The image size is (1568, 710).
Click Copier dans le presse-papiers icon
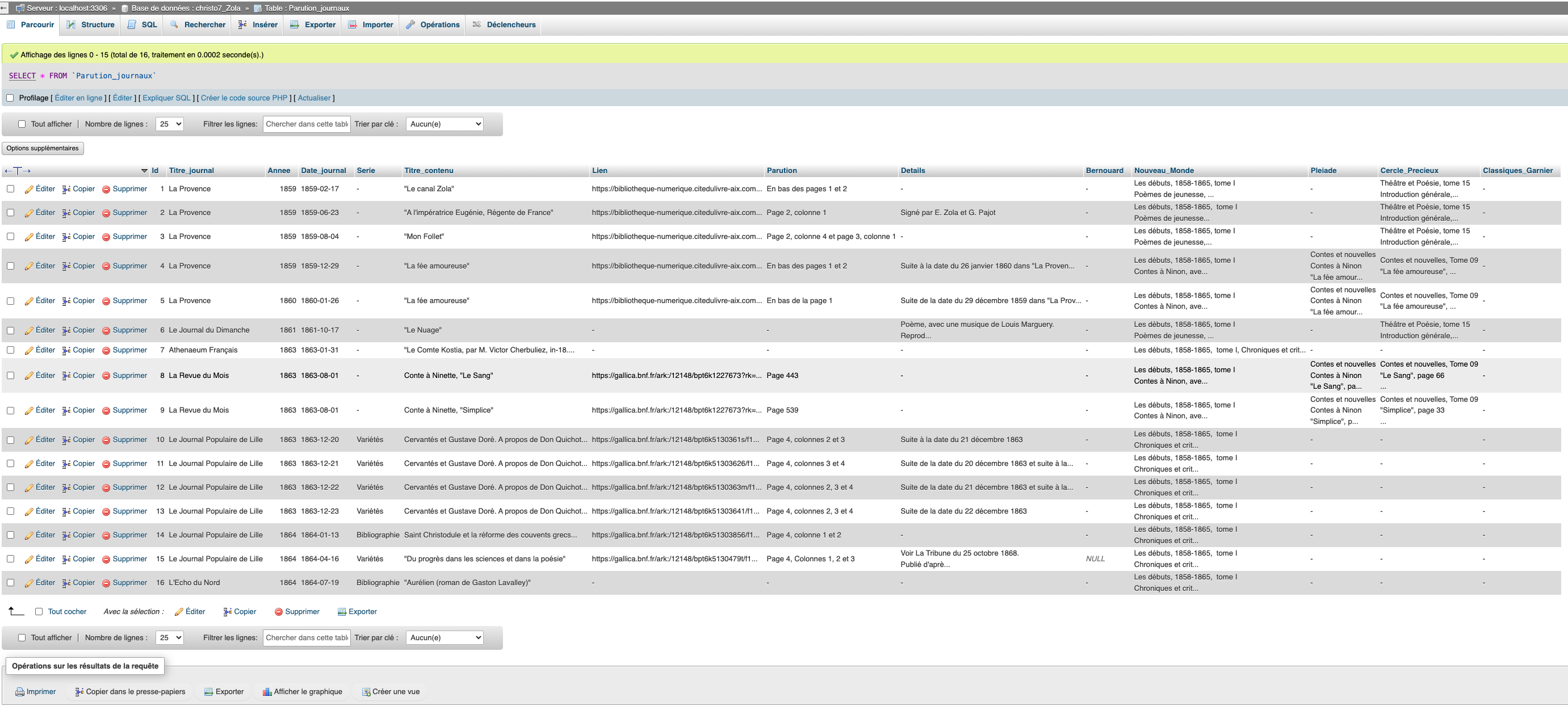[x=79, y=692]
